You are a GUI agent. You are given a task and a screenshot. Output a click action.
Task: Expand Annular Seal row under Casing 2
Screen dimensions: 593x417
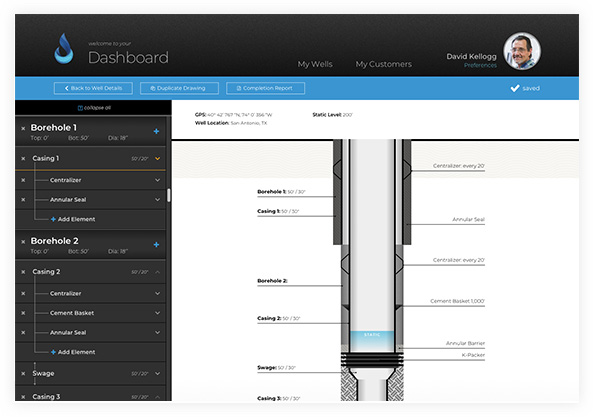coord(157,333)
